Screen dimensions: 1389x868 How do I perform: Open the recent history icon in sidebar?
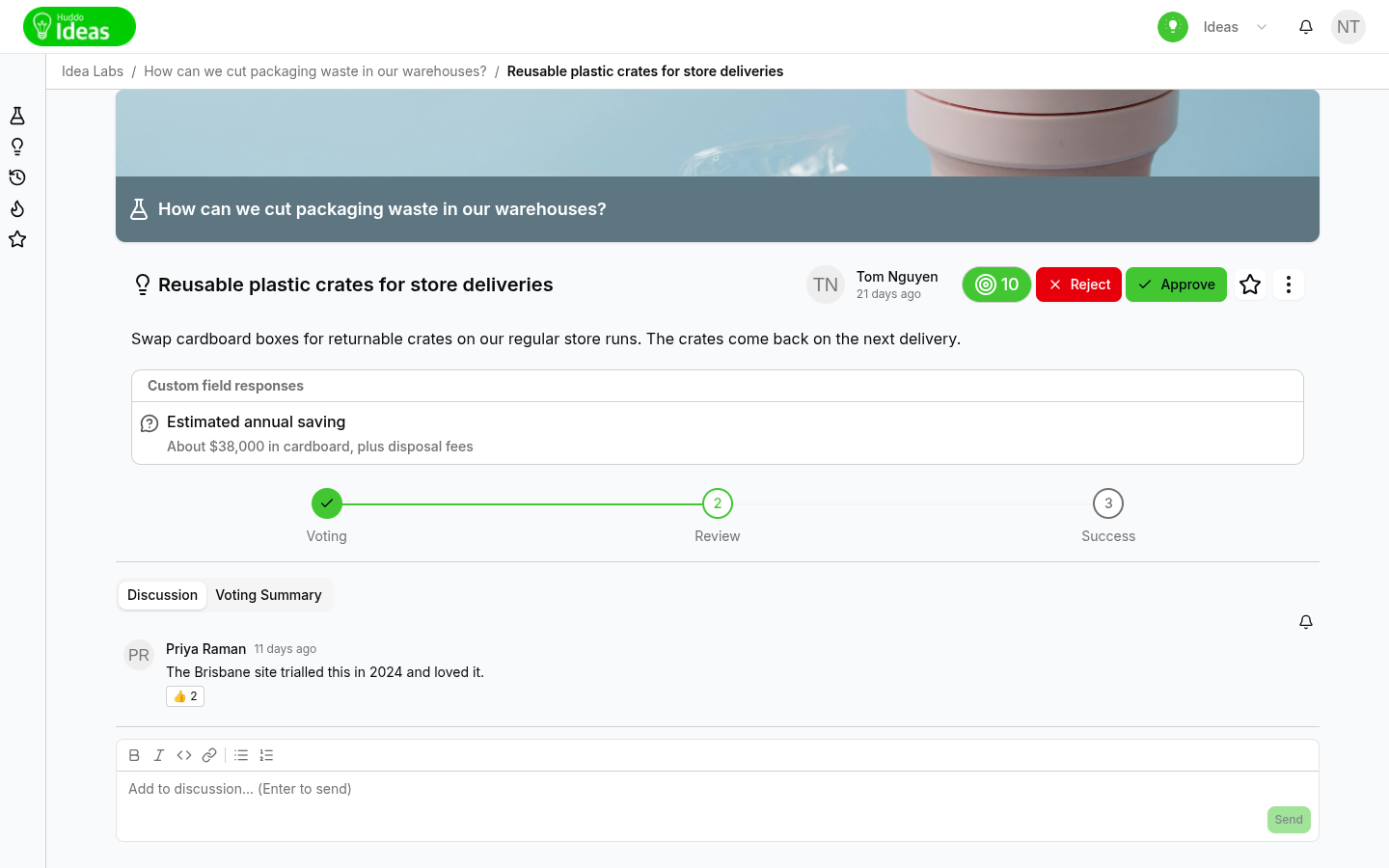(17, 177)
